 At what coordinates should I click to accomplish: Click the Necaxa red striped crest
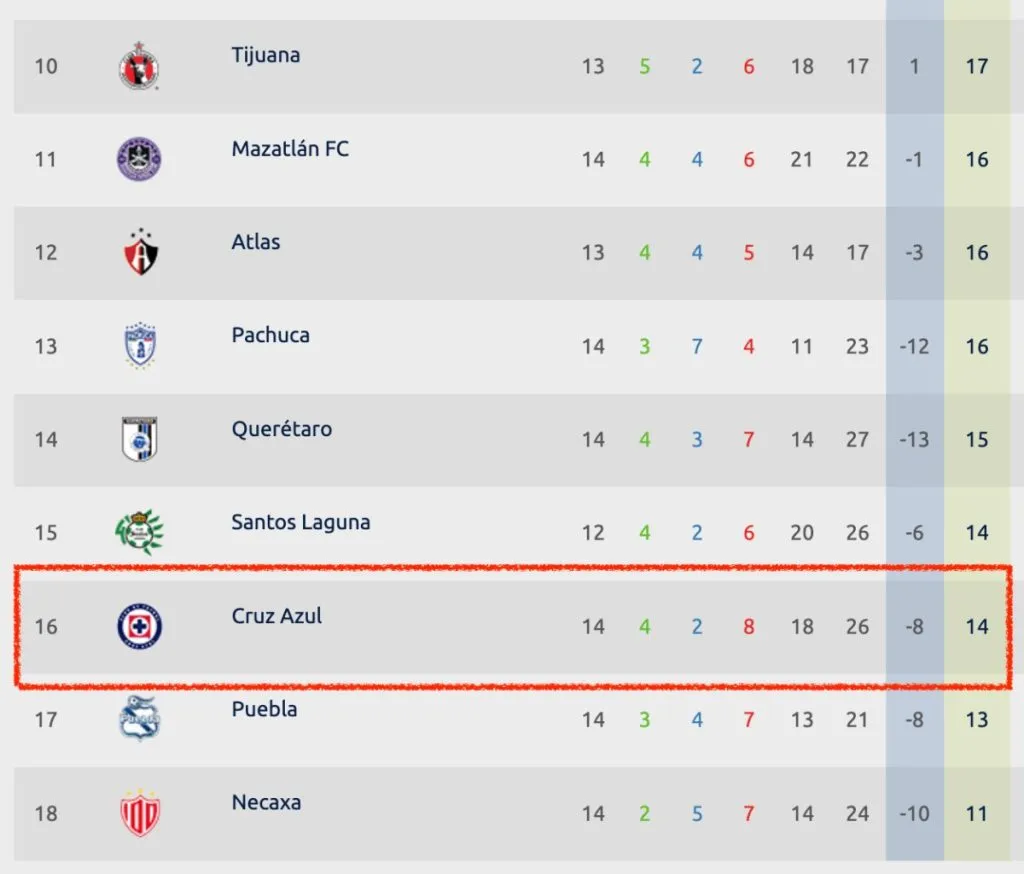(x=139, y=812)
